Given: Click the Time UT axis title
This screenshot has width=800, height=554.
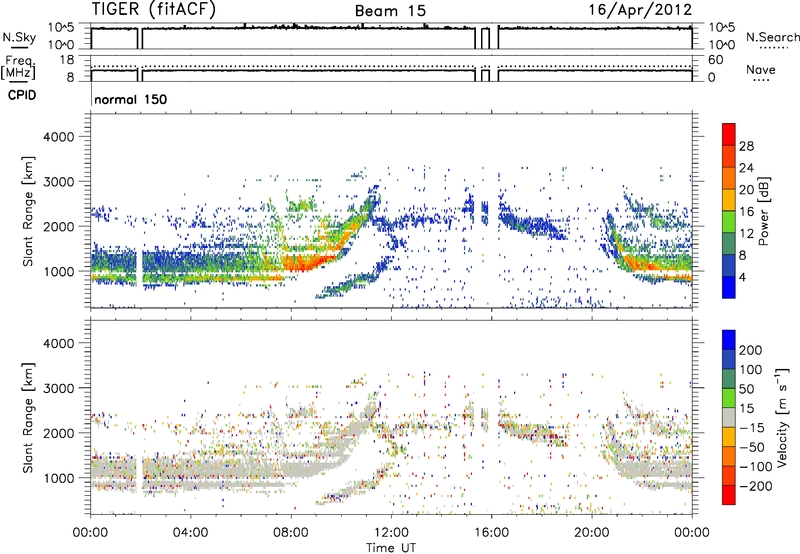Looking at the screenshot, I should [391, 548].
